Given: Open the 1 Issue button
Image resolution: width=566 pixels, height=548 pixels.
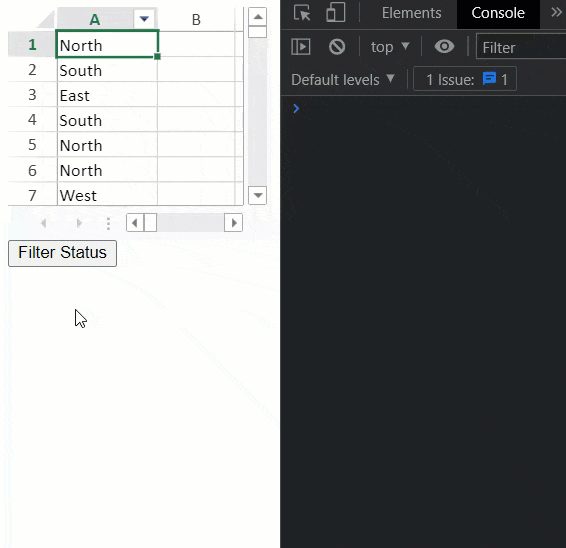Looking at the screenshot, I should coord(465,79).
